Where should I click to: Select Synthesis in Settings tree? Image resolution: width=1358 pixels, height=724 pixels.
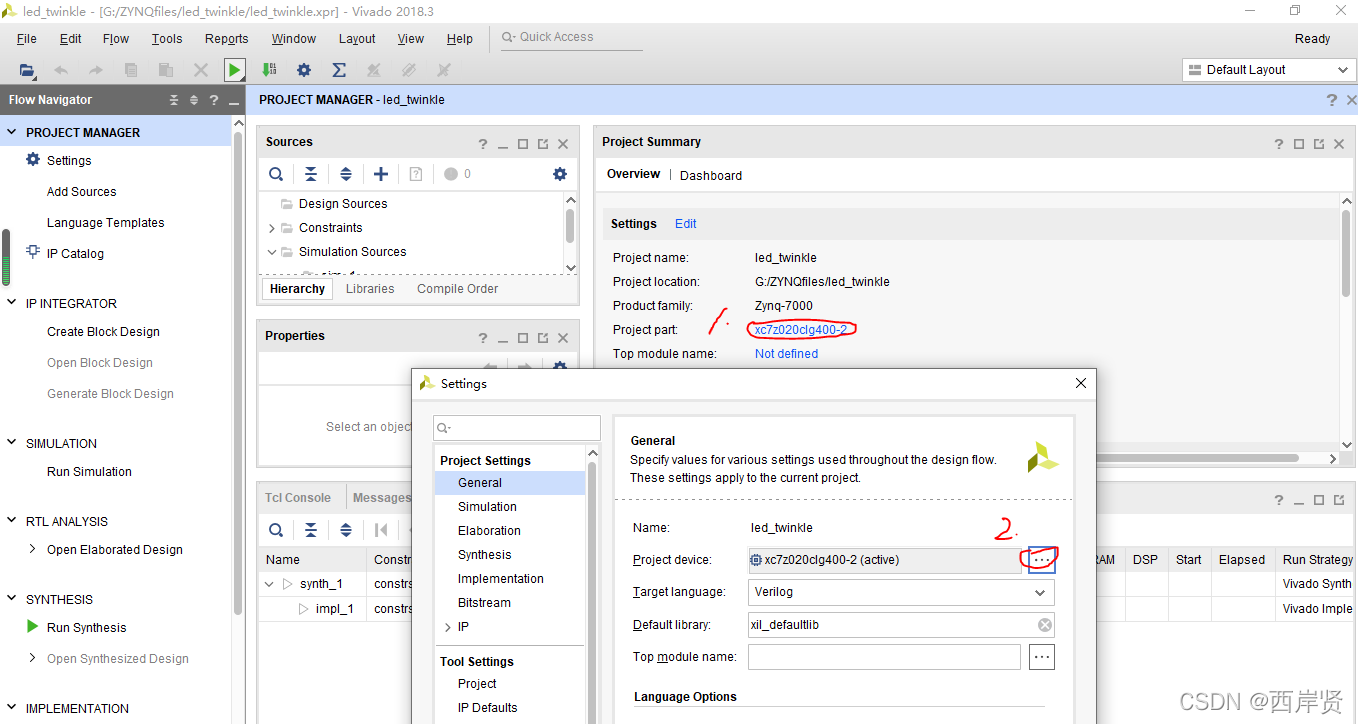[484, 555]
